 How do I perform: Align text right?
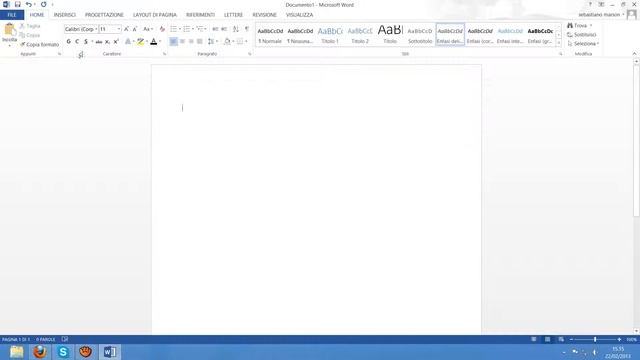tap(191, 42)
